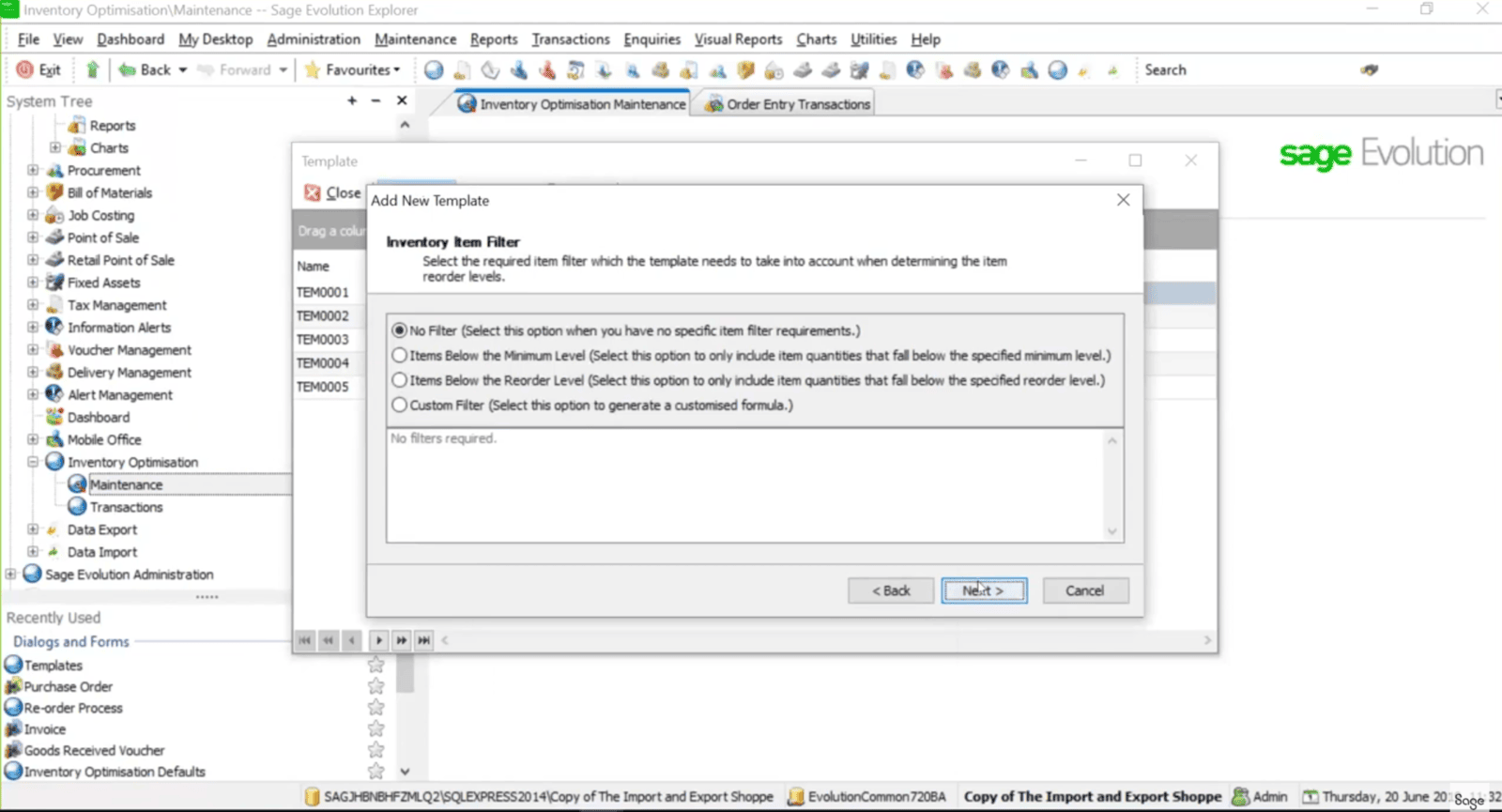Collapse the Inventory Optimisation tree node
The width and height of the screenshot is (1502, 812).
coord(33,462)
